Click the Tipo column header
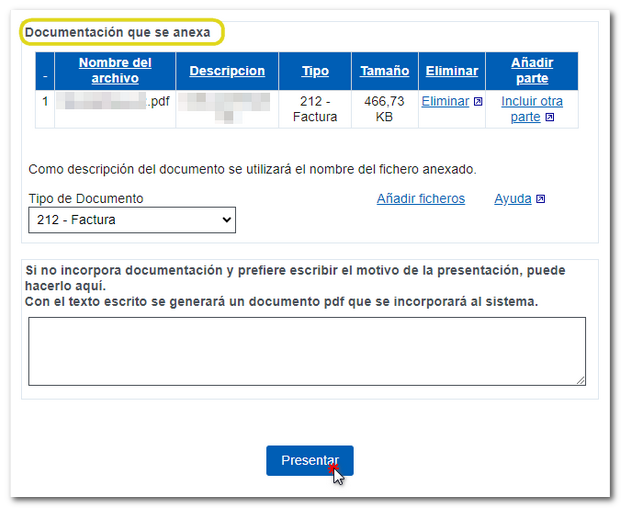621x508 pixels. click(x=315, y=71)
